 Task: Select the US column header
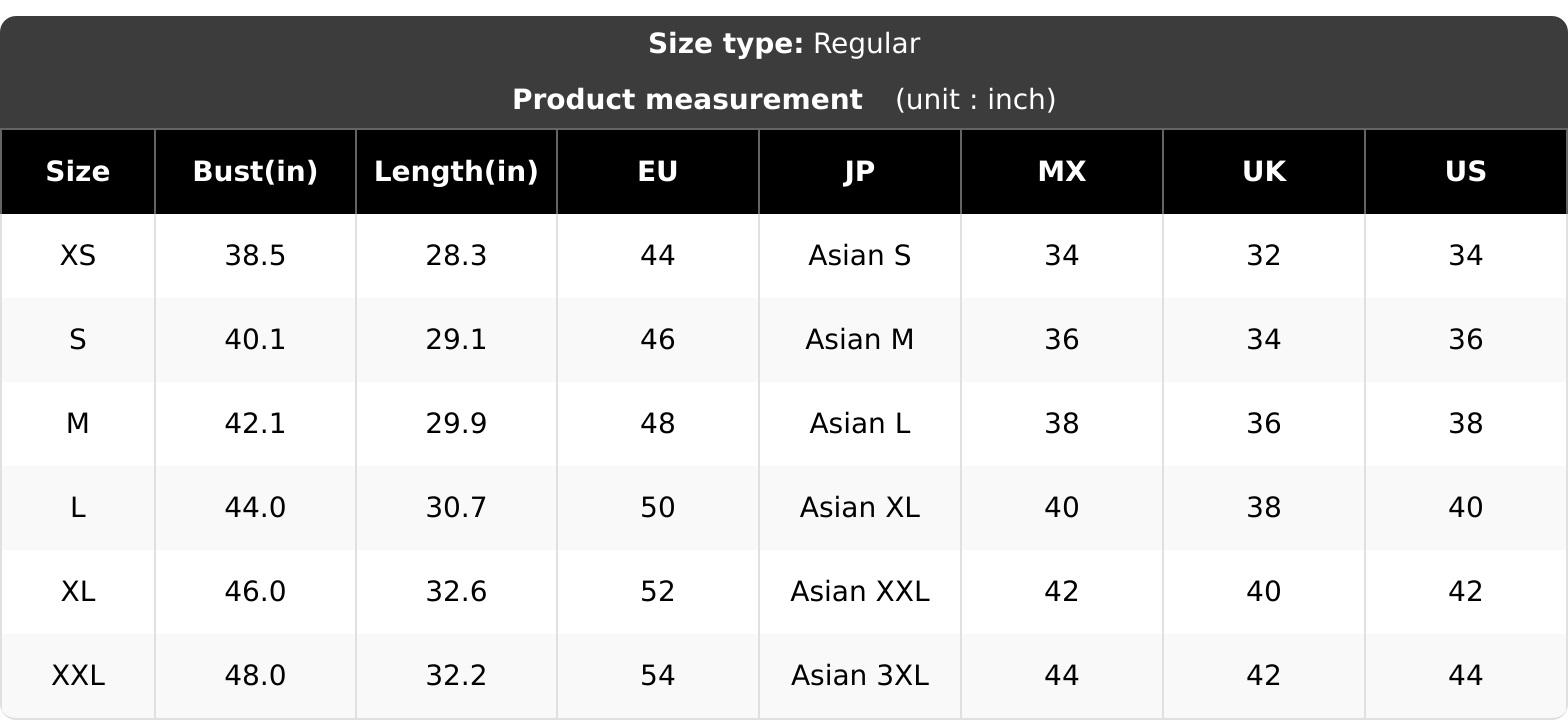pos(1466,172)
